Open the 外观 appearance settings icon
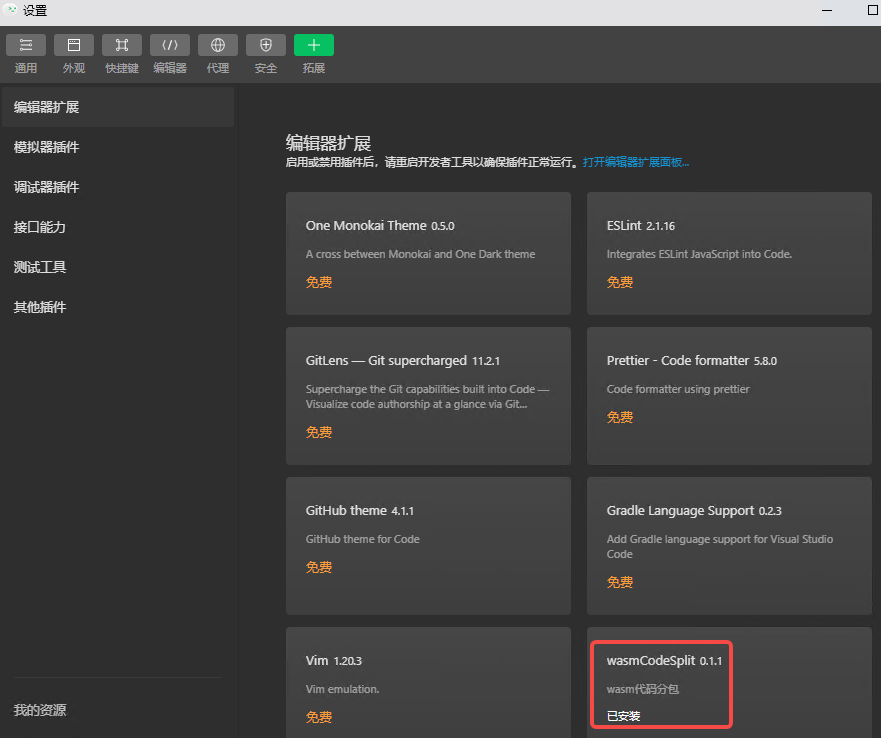This screenshot has width=881, height=738. 74,45
